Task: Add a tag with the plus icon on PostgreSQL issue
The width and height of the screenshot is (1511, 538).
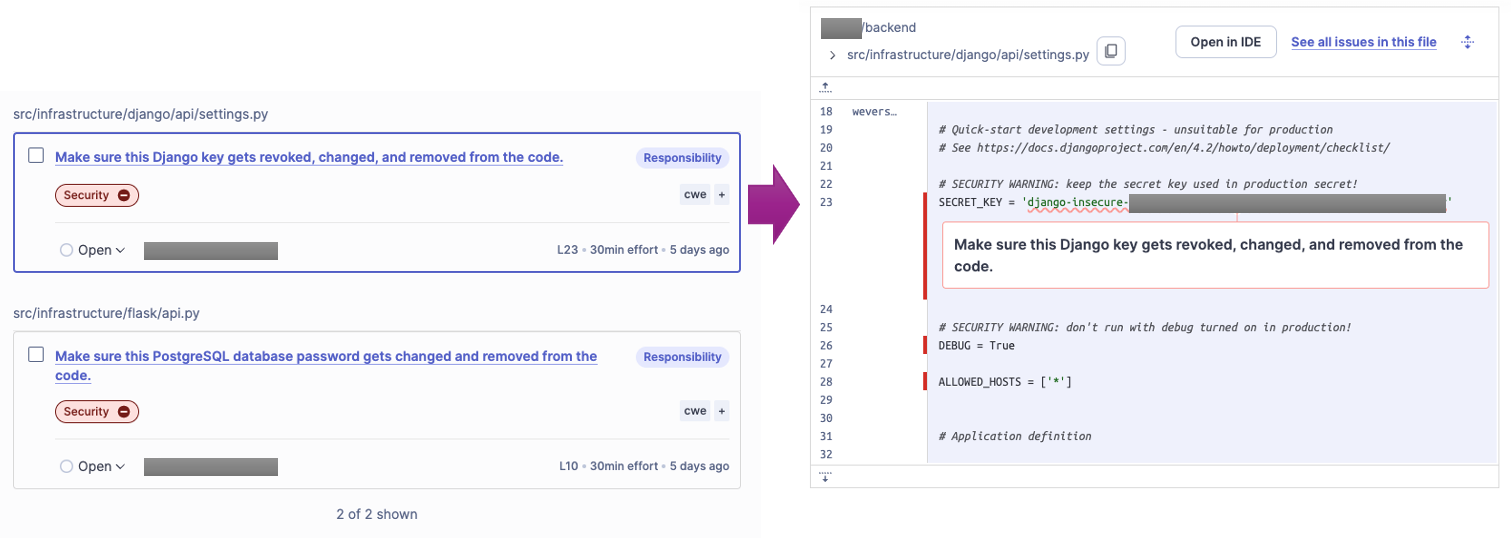Action: pyautogui.click(x=721, y=411)
